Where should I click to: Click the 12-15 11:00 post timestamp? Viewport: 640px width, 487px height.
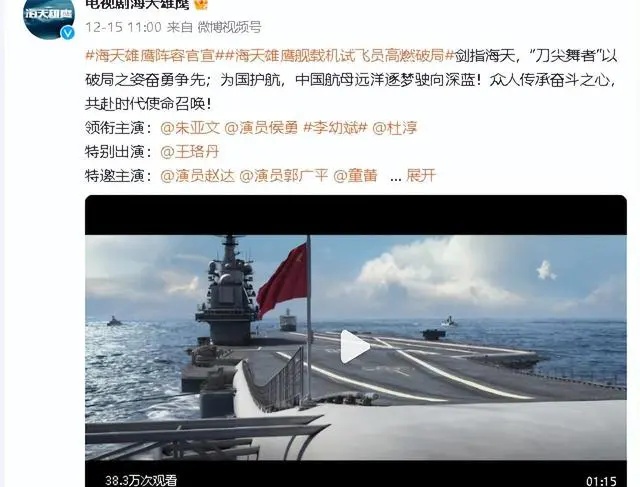(x=123, y=27)
